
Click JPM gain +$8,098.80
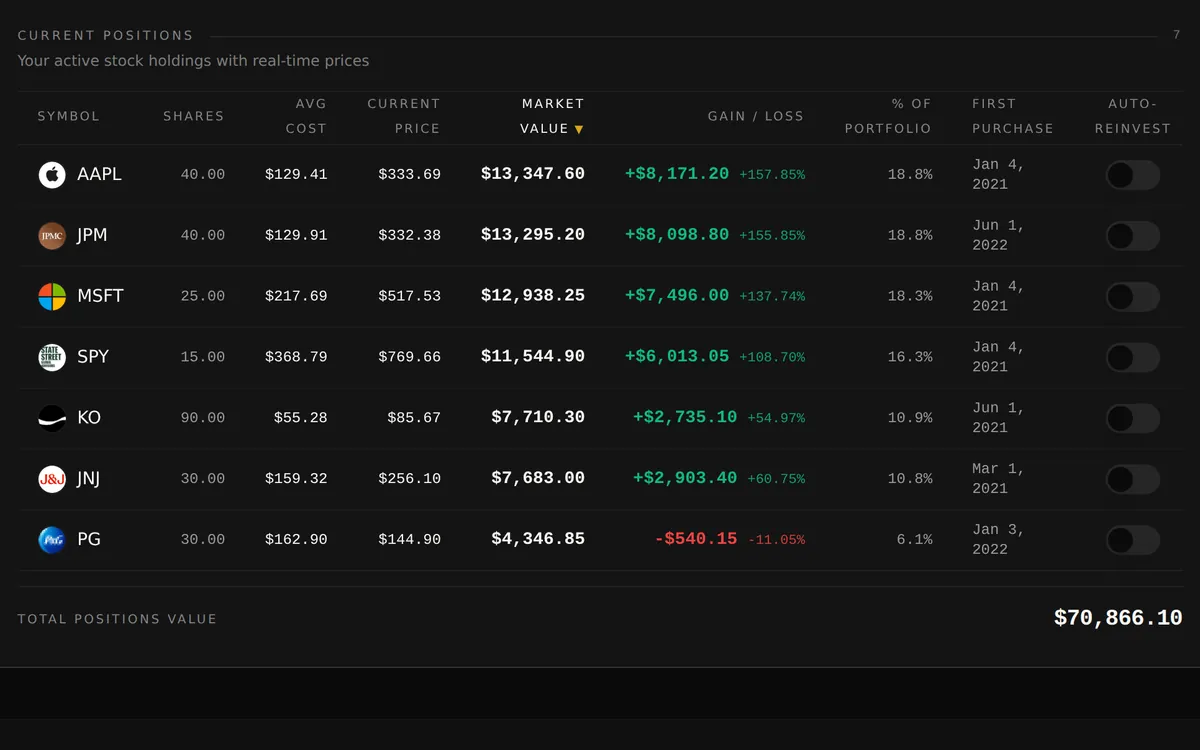pyautogui.click(x=677, y=235)
